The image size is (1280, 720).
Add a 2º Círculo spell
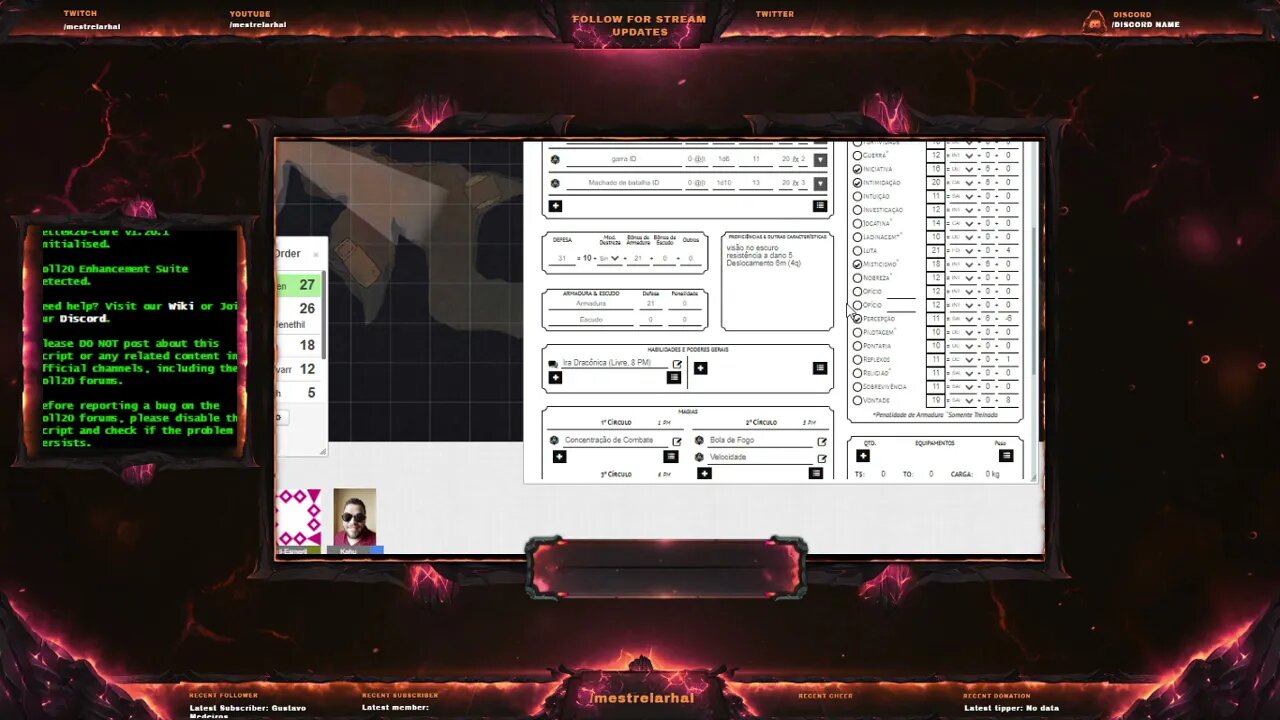coord(704,473)
